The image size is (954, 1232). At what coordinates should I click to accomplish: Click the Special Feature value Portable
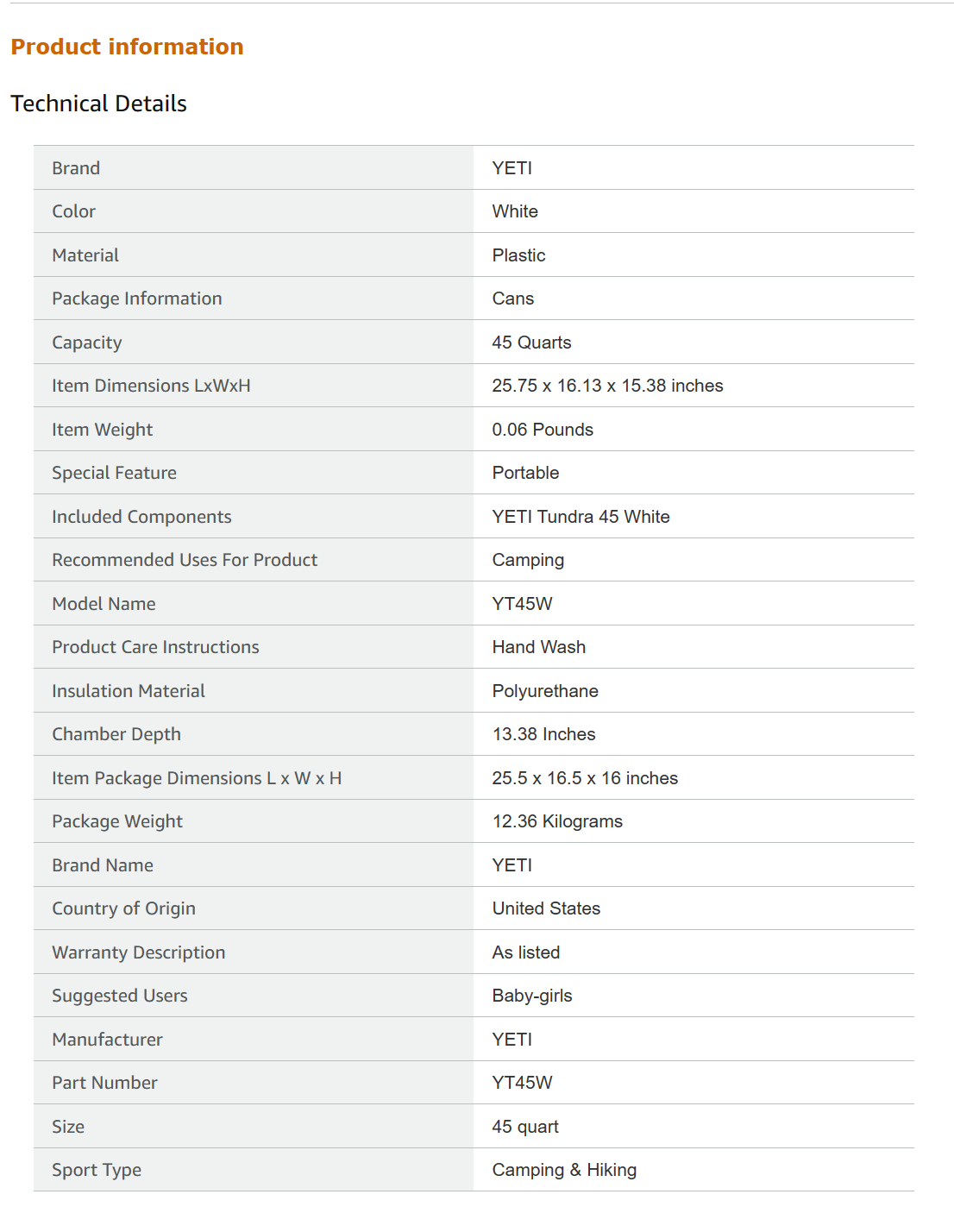[525, 473]
